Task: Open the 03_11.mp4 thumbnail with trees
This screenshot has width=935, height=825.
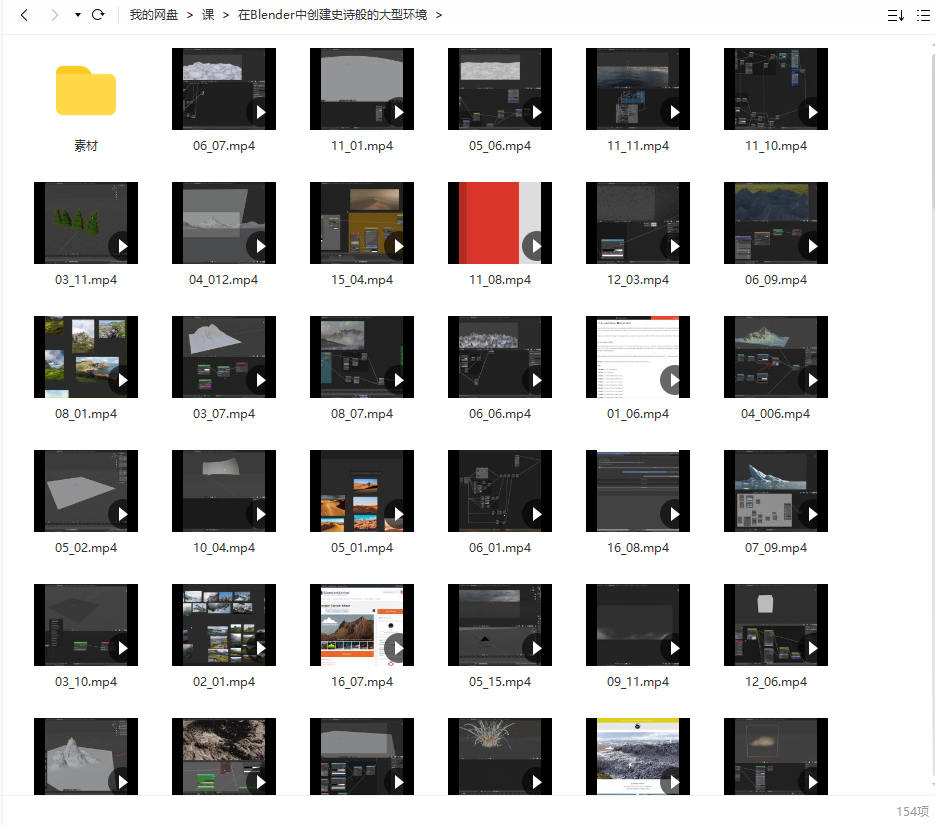Action: pyautogui.click(x=86, y=223)
